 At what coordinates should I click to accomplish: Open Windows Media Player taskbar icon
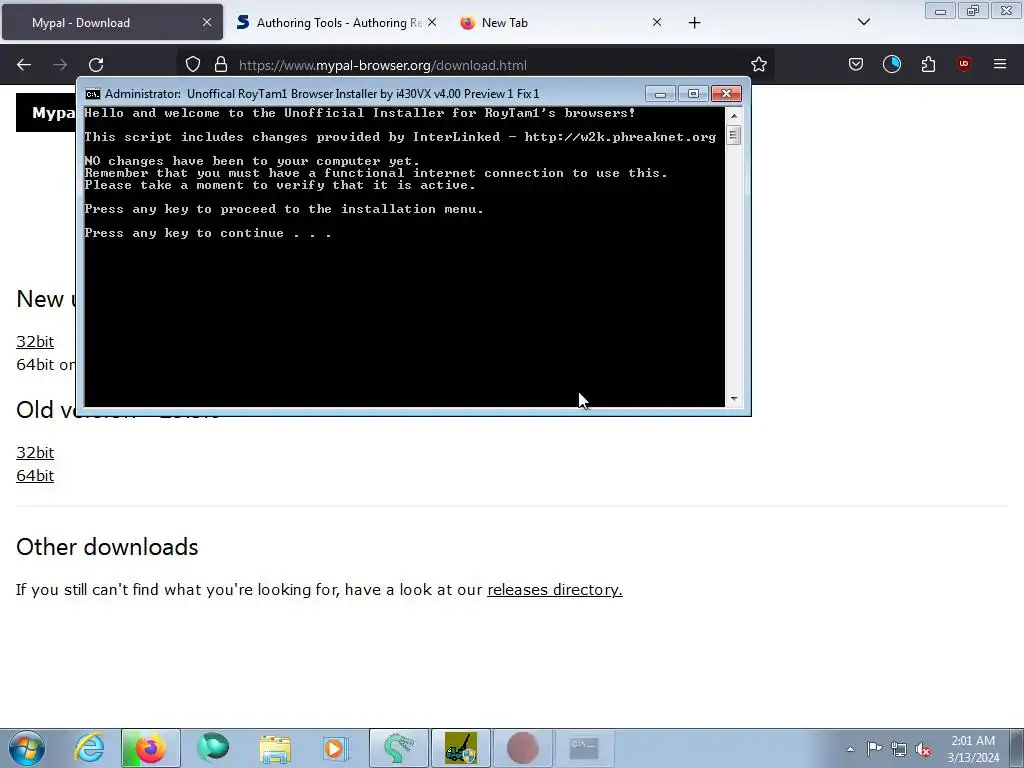(x=336, y=748)
